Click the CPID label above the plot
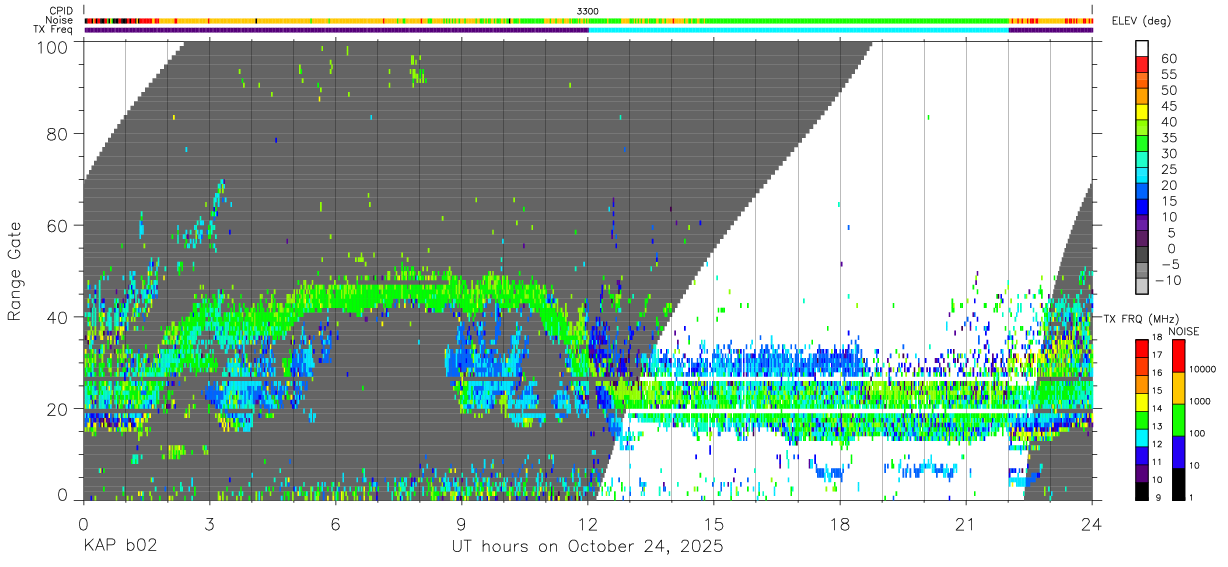 click(x=60, y=10)
